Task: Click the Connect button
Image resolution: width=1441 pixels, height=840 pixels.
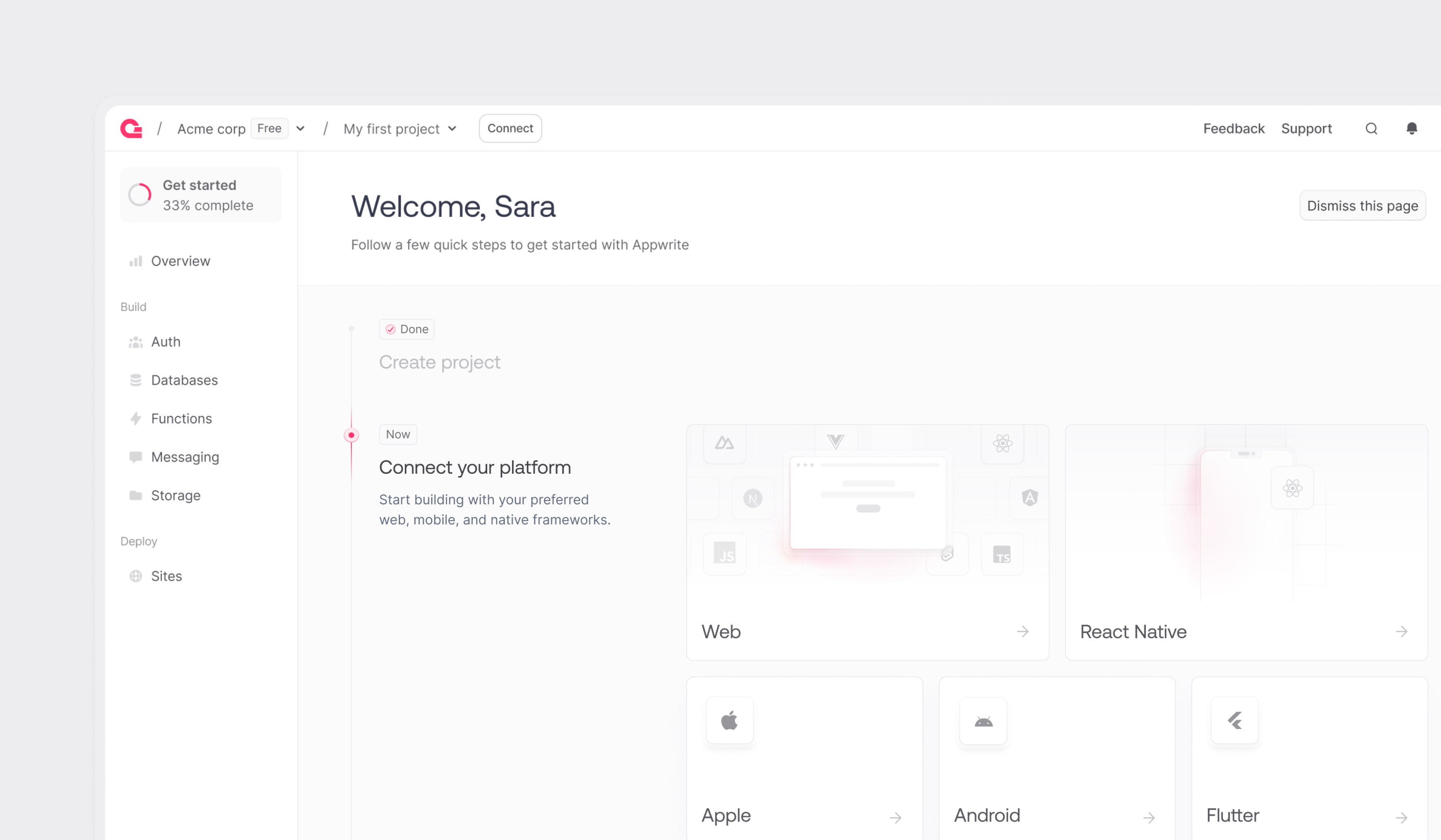Action: tap(510, 129)
